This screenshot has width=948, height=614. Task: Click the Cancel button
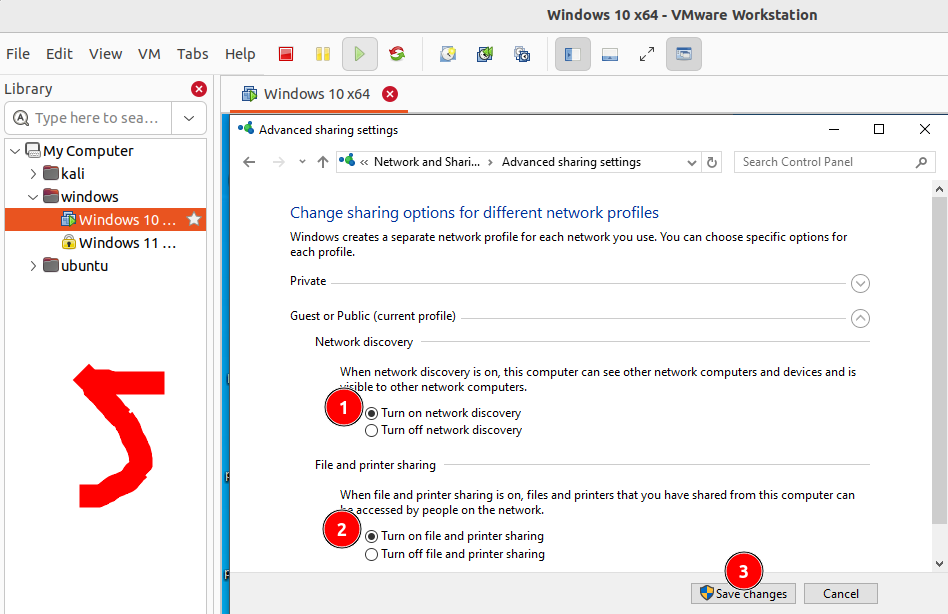point(840,593)
